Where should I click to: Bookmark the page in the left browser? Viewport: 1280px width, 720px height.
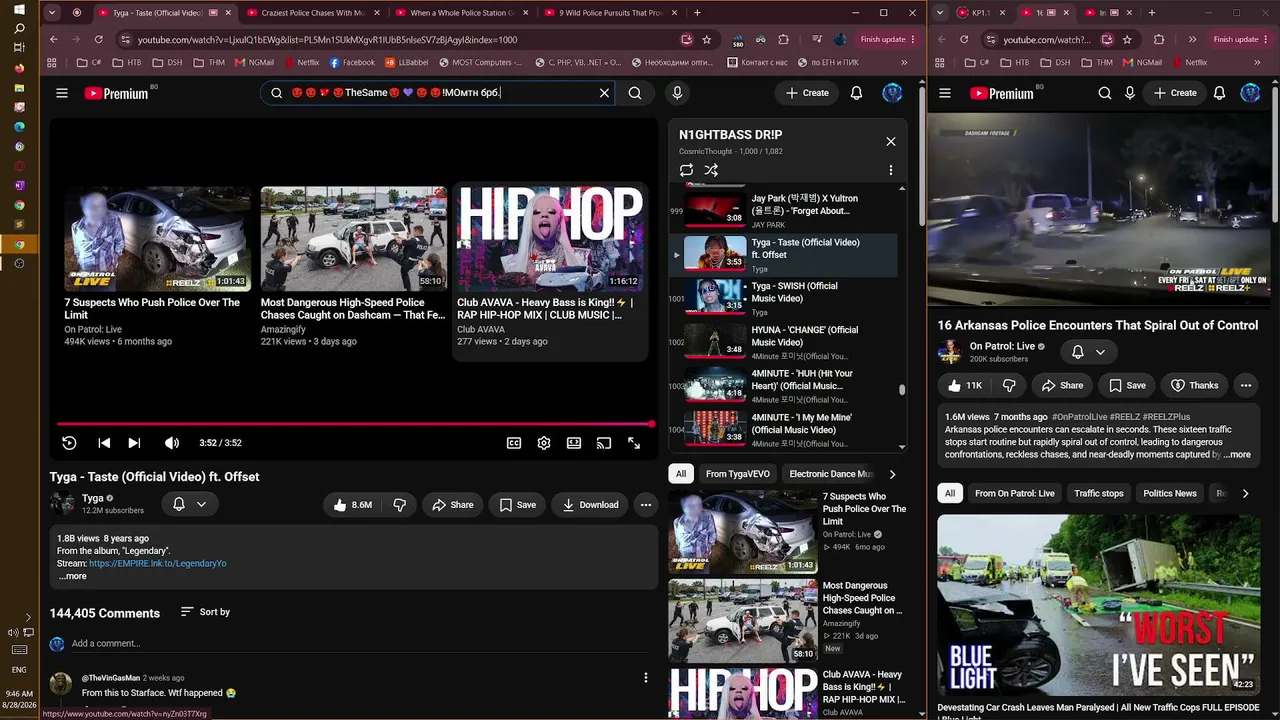707,40
